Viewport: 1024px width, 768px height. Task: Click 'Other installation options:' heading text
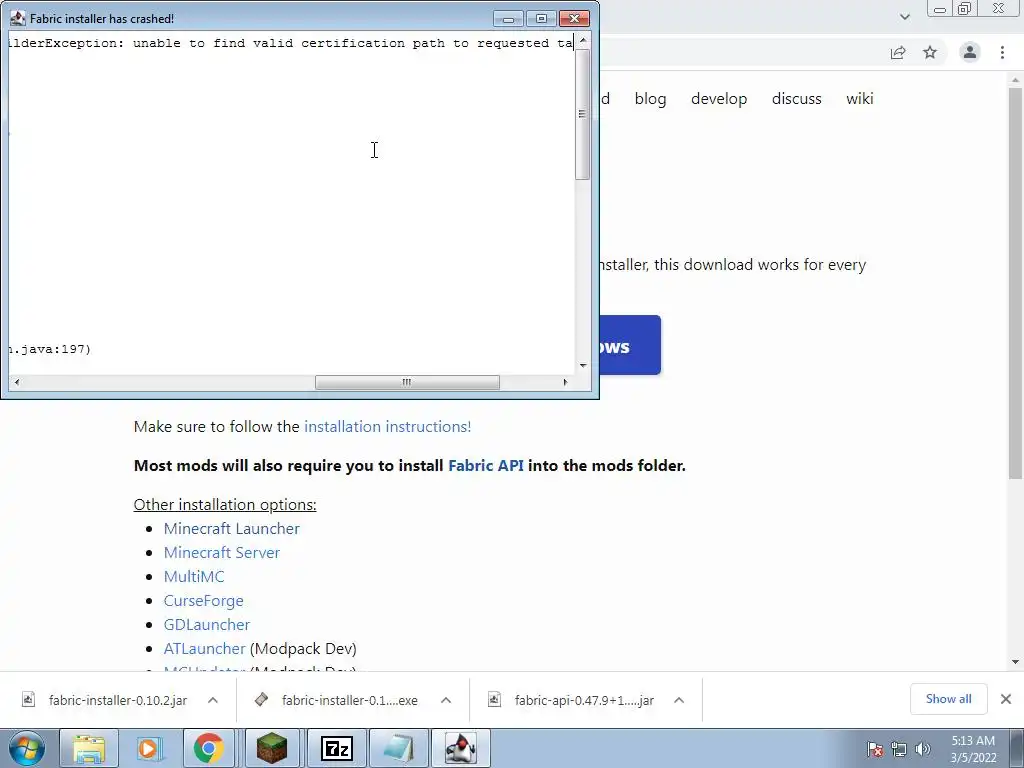click(225, 505)
